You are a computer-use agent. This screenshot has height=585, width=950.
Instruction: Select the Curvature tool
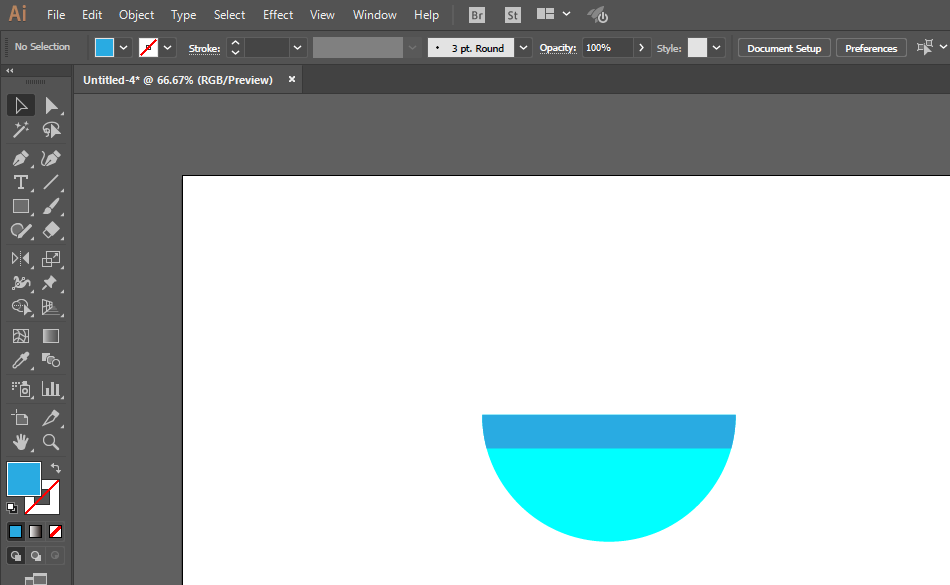click(x=51, y=159)
